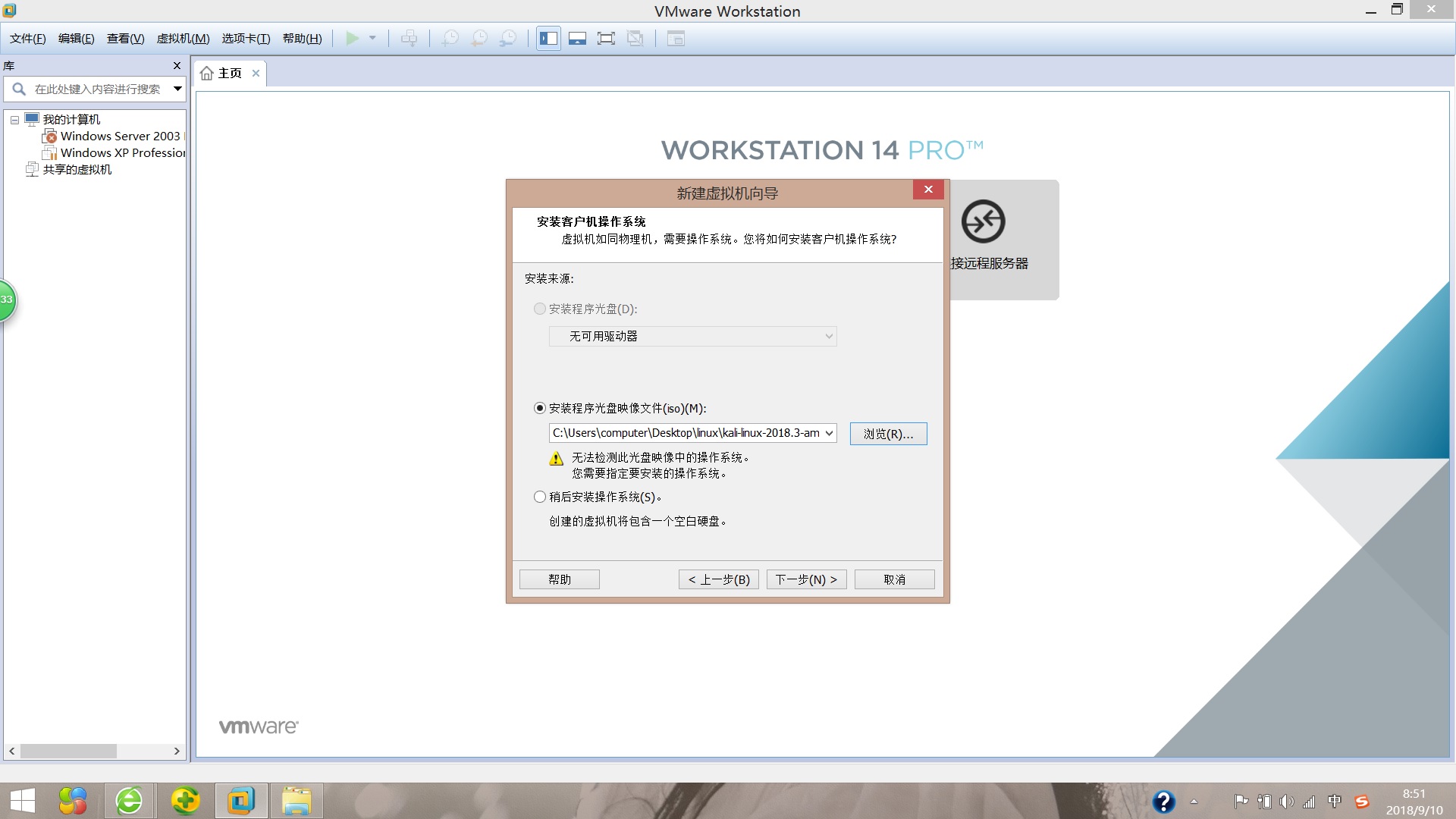Open the green plus taskbar app icon
Image resolution: width=1456 pixels, height=819 pixels.
pos(185,801)
